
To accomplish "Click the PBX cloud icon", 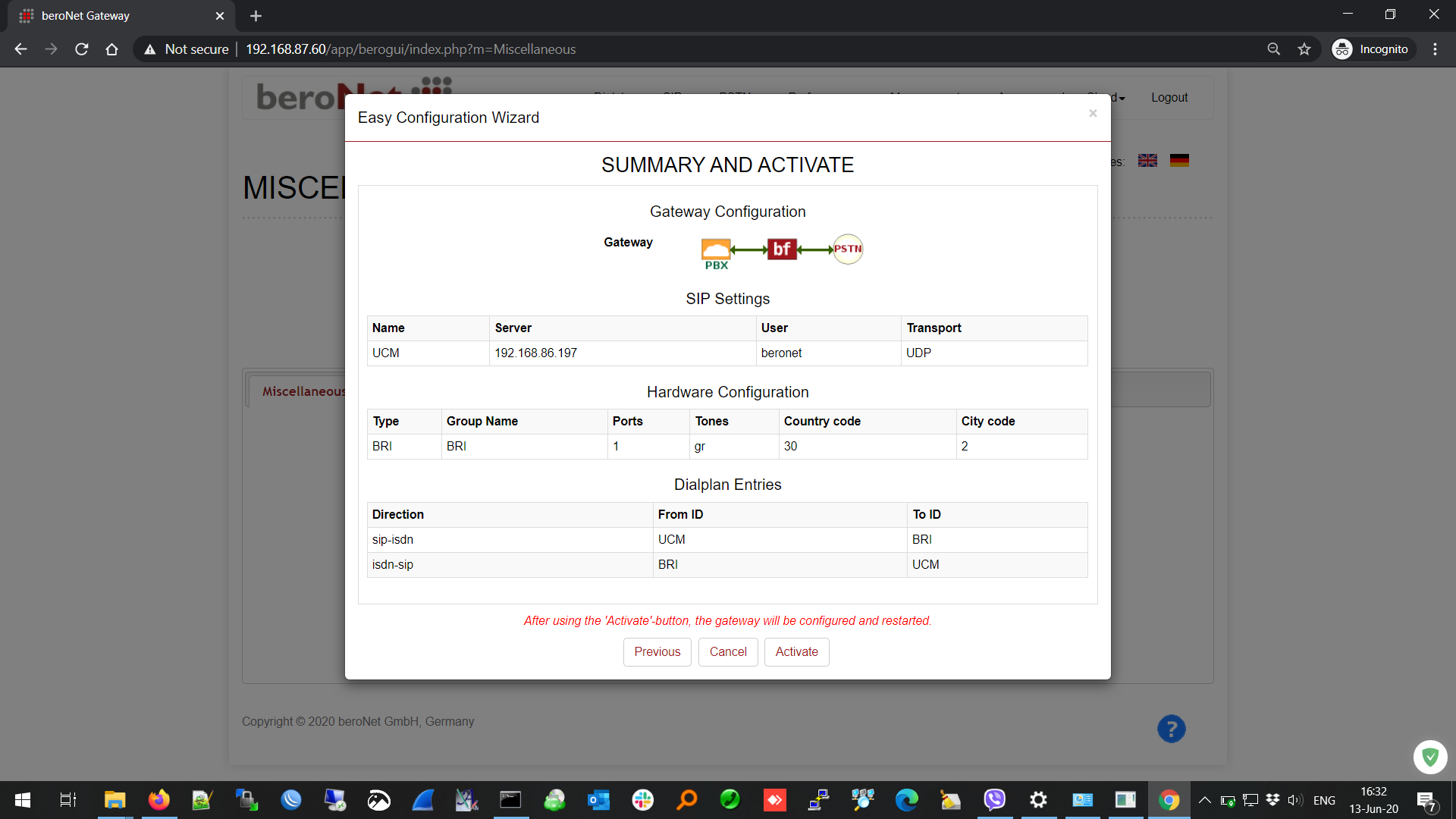I will 716,250.
